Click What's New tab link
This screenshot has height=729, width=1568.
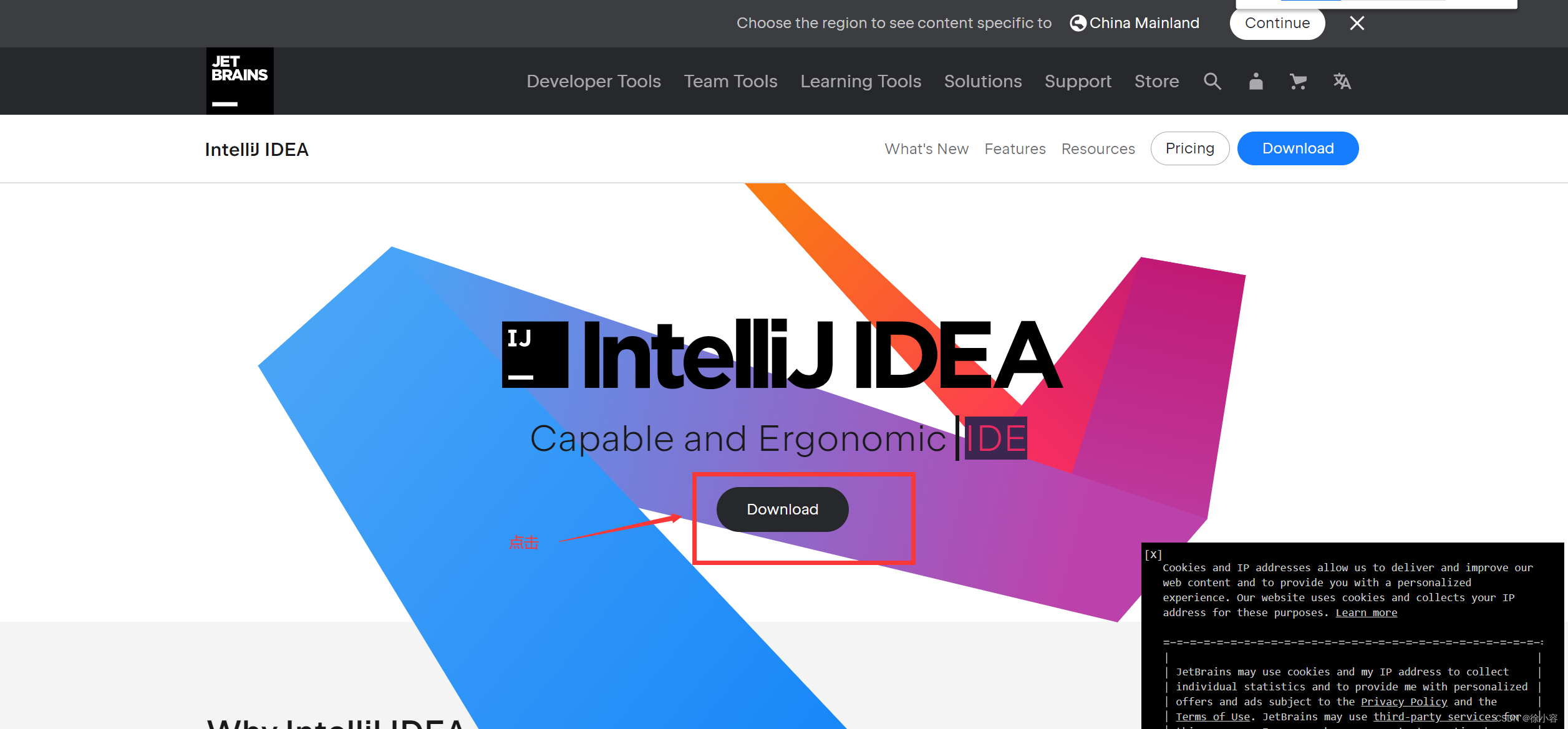924,148
